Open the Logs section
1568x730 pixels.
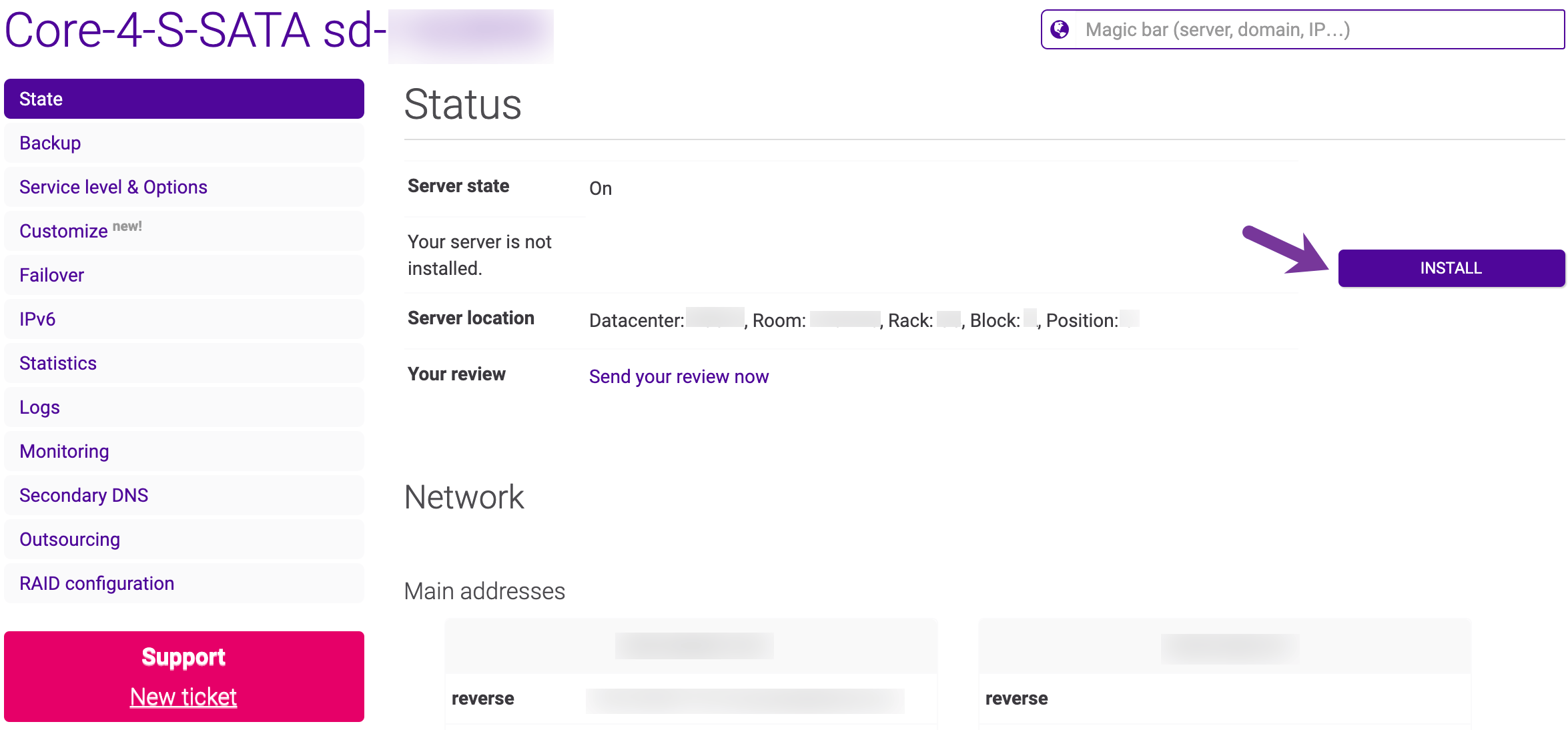click(x=184, y=407)
